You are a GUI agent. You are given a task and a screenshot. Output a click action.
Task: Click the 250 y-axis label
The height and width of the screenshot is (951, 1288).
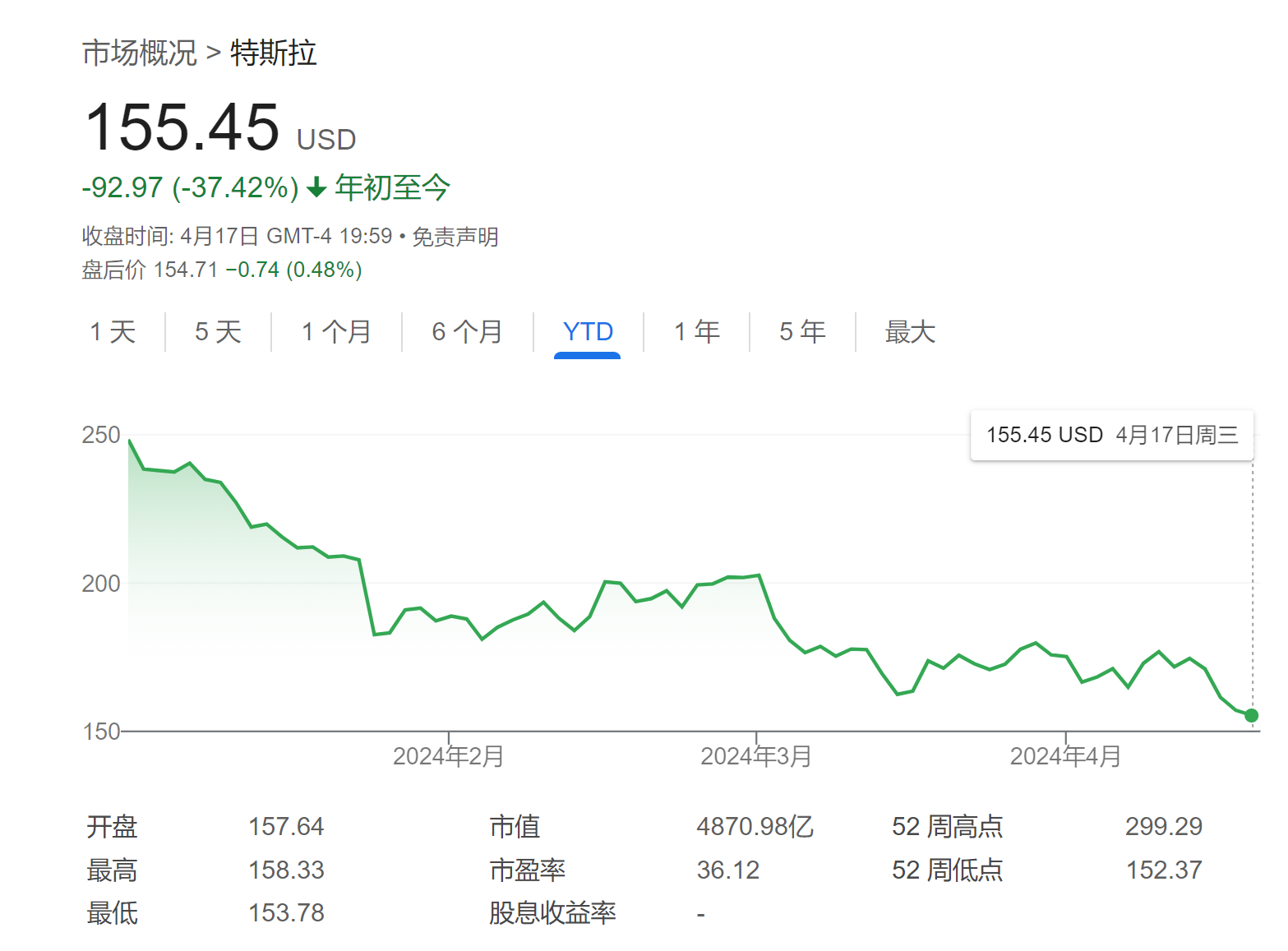tap(101, 435)
